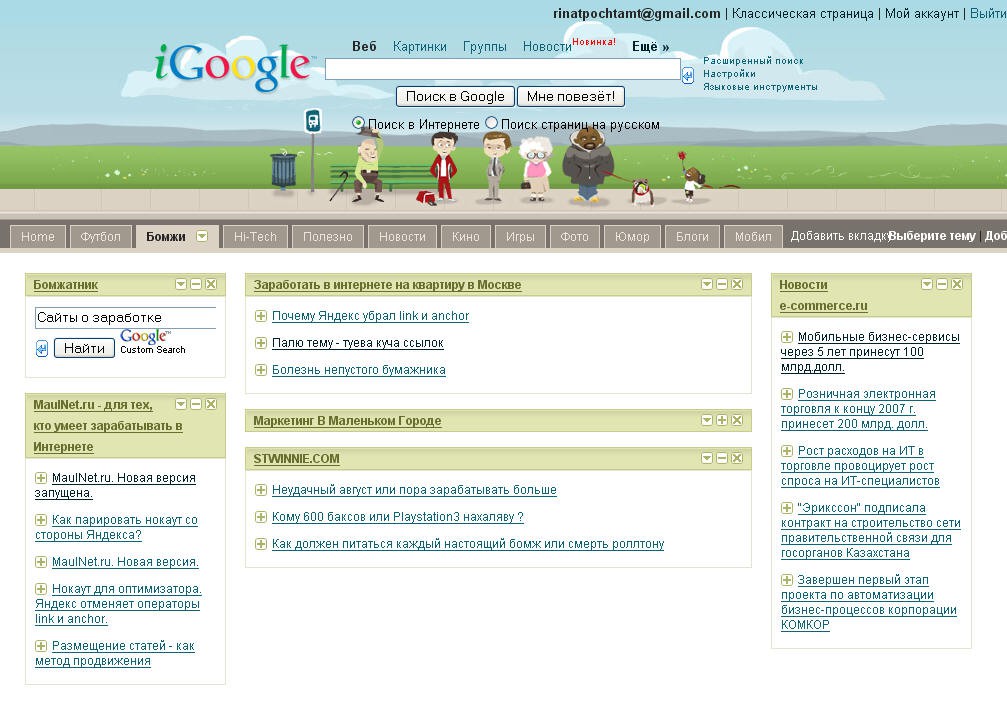Screen dimensions: 1007x703
Task: Open the Бомжи tab dropdown arrow
Action: (202, 236)
